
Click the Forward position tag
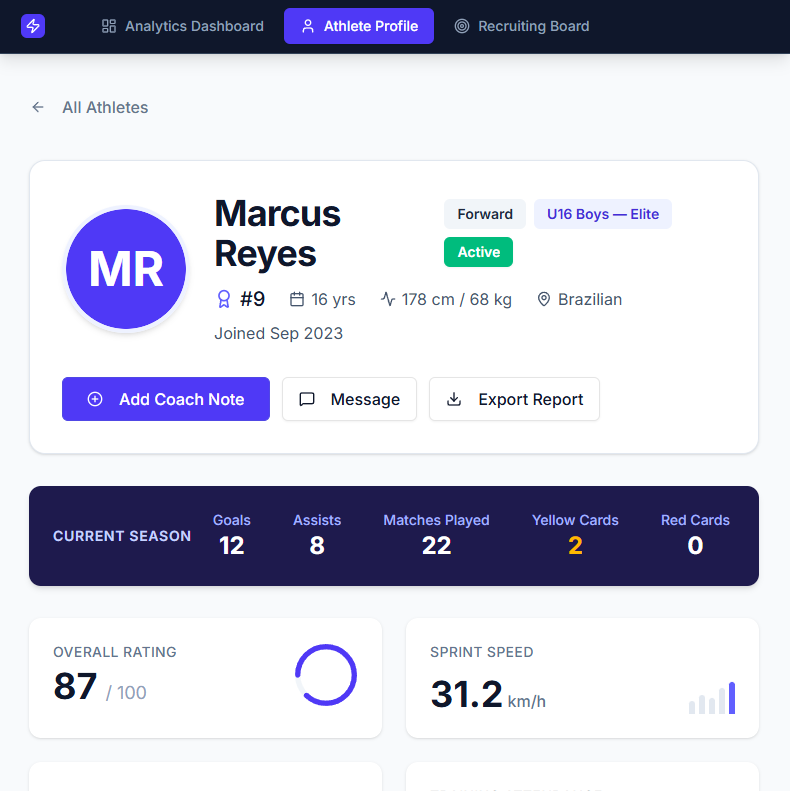coord(485,214)
